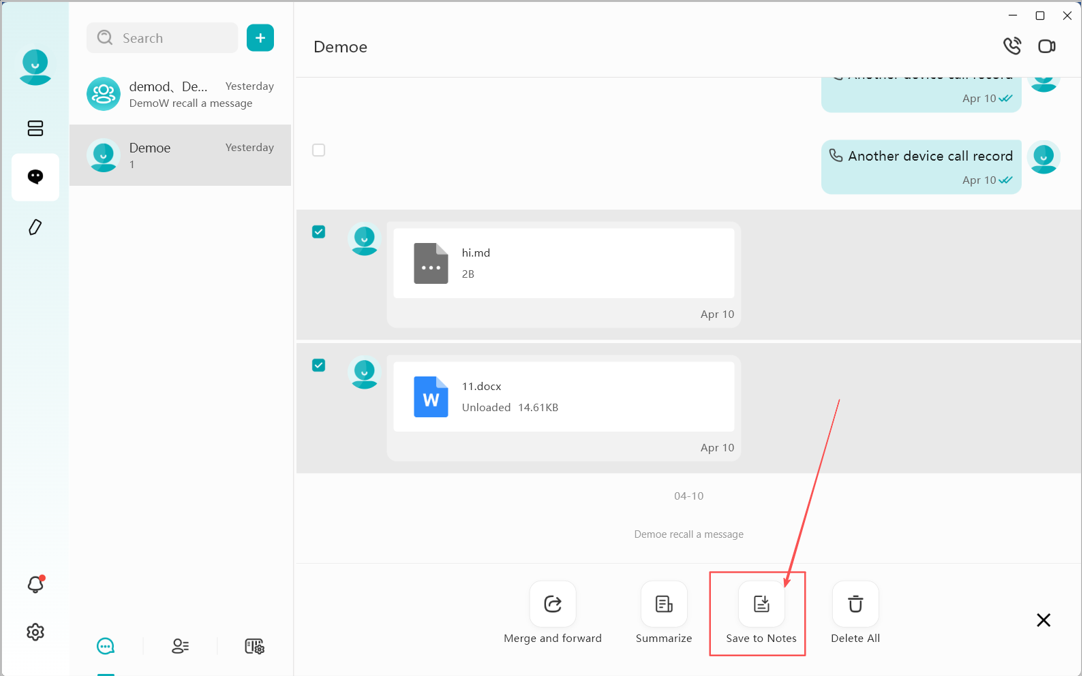Image resolution: width=1082 pixels, height=676 pixels.
Task: Click the hi.md file name
Action: [475, 252]
